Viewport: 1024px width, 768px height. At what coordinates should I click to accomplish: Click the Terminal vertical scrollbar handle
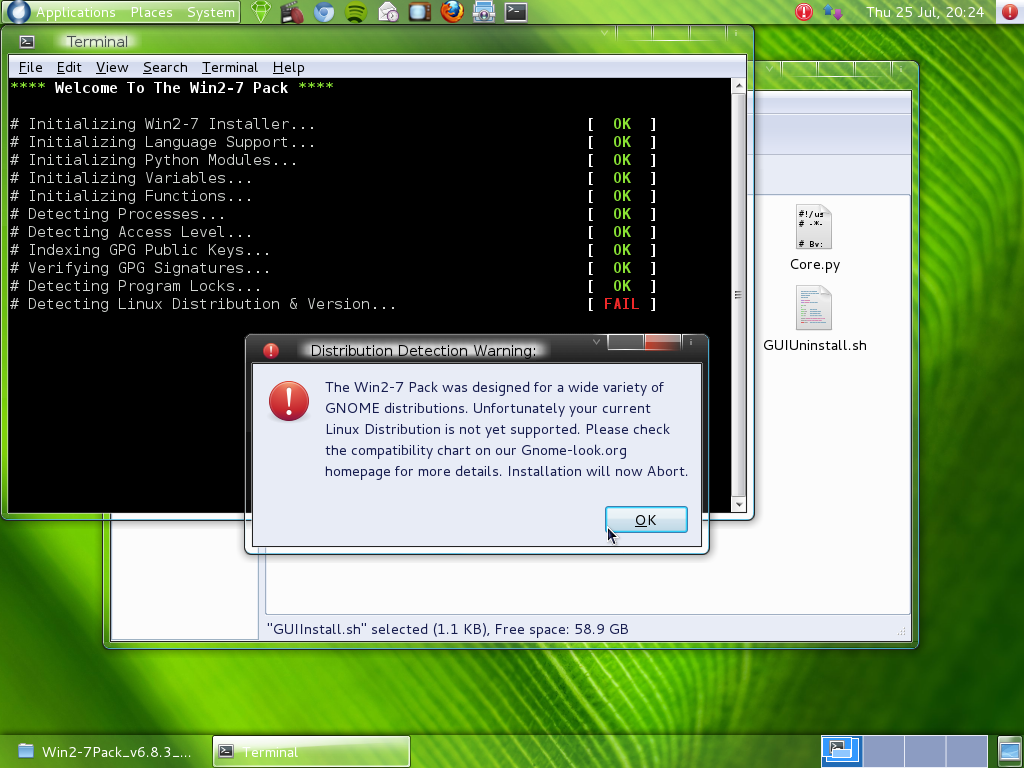click(739, 295)
